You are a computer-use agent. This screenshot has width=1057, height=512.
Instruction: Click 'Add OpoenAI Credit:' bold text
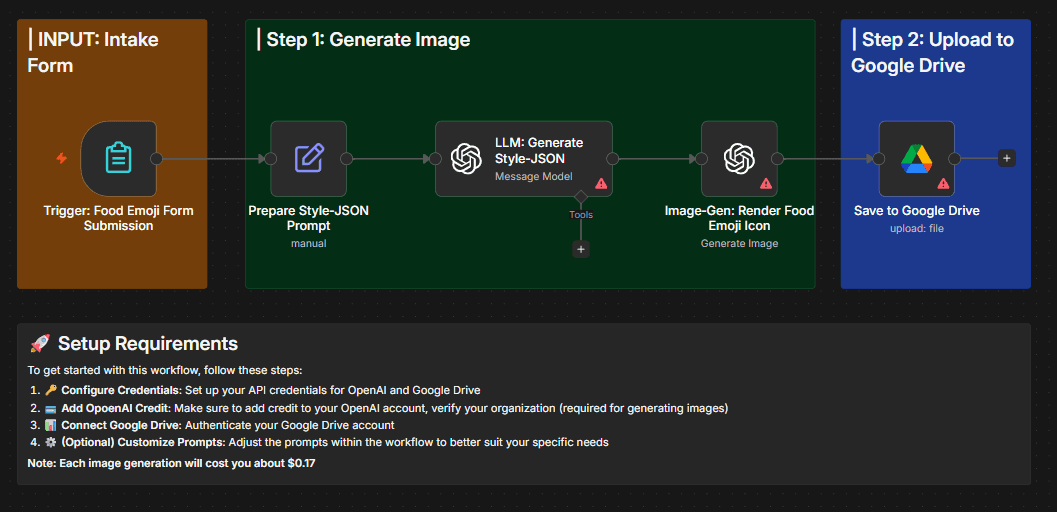tap(114, 408)
